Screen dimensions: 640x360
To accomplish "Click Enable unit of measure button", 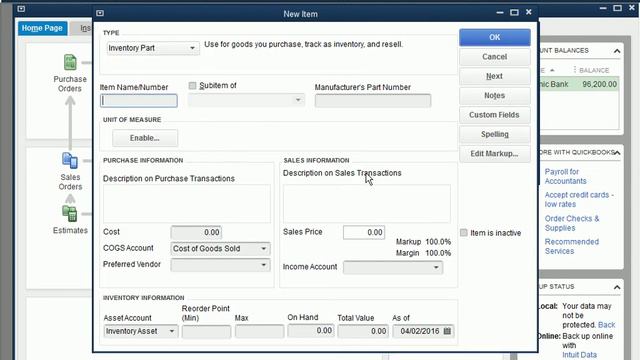I will click(145, 138).
